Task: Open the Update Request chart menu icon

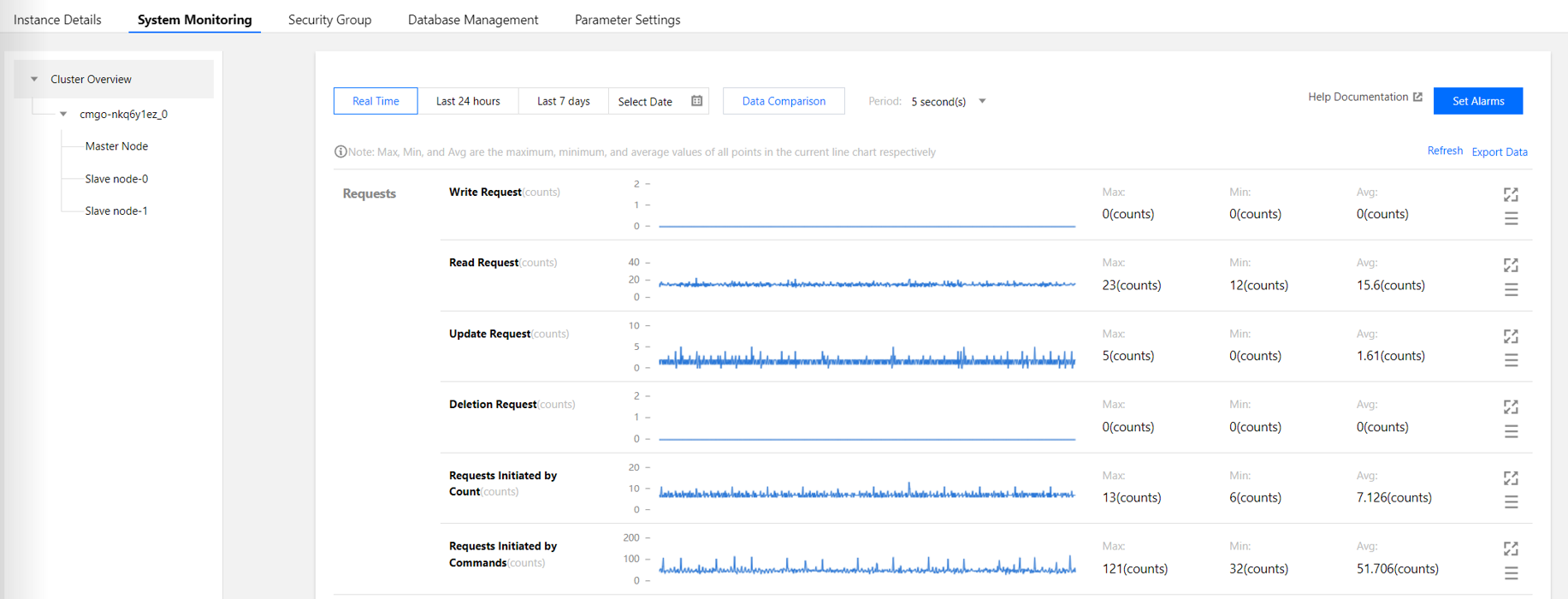Action: (1511, 360)
